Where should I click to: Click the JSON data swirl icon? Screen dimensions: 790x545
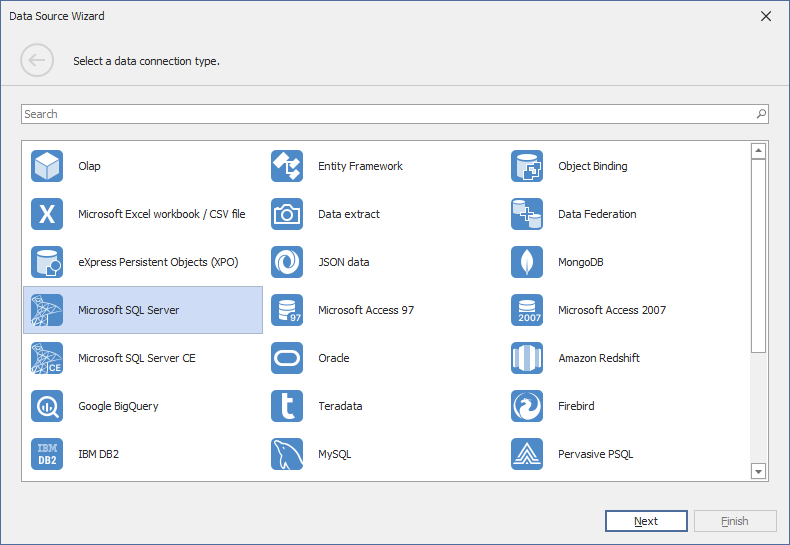point(287,262)
